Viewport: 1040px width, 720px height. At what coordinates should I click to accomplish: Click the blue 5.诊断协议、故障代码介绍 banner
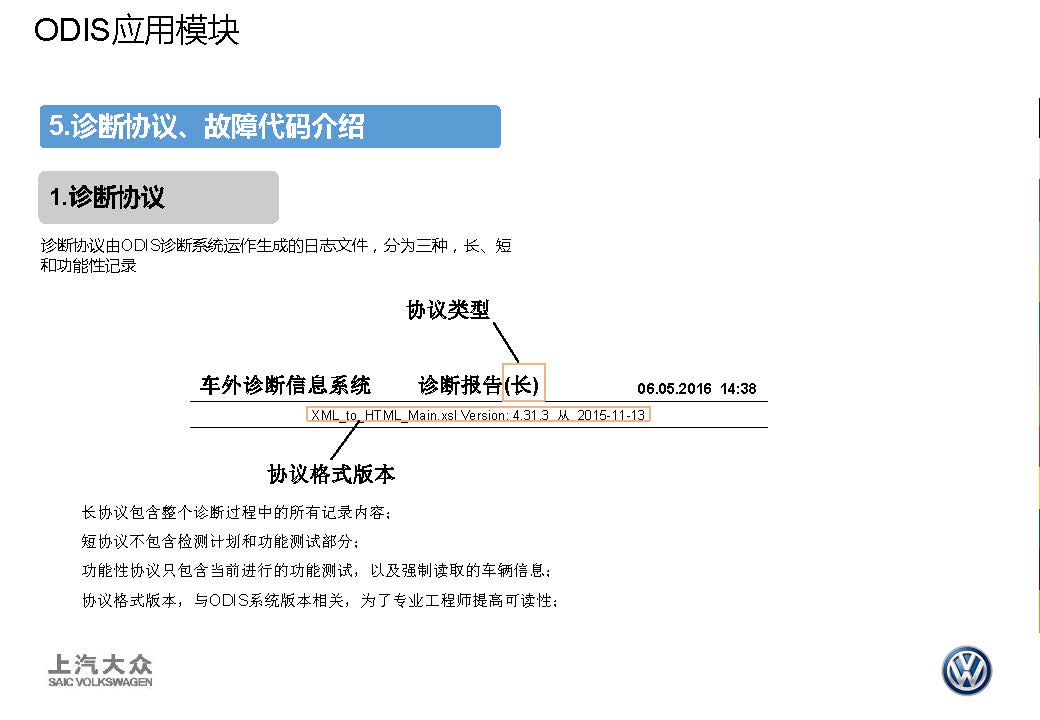[x=270, y=126]
